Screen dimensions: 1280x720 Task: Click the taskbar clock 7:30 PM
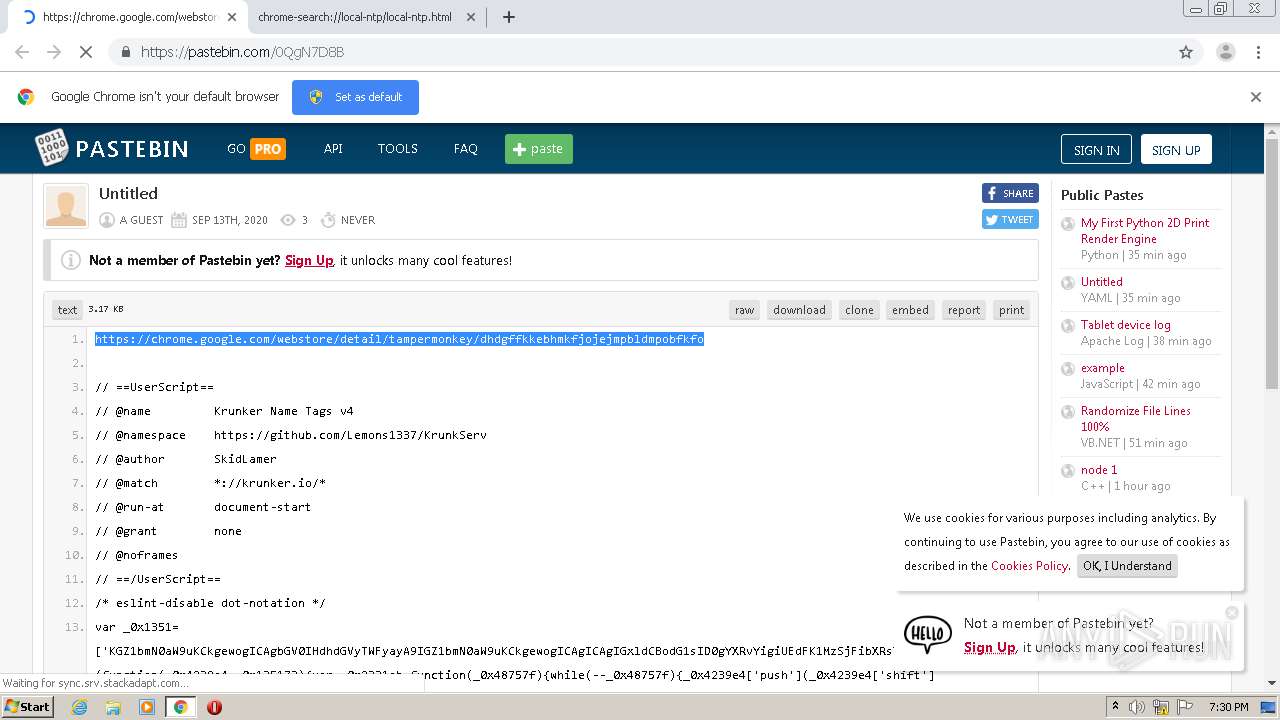coord(1228,707)
